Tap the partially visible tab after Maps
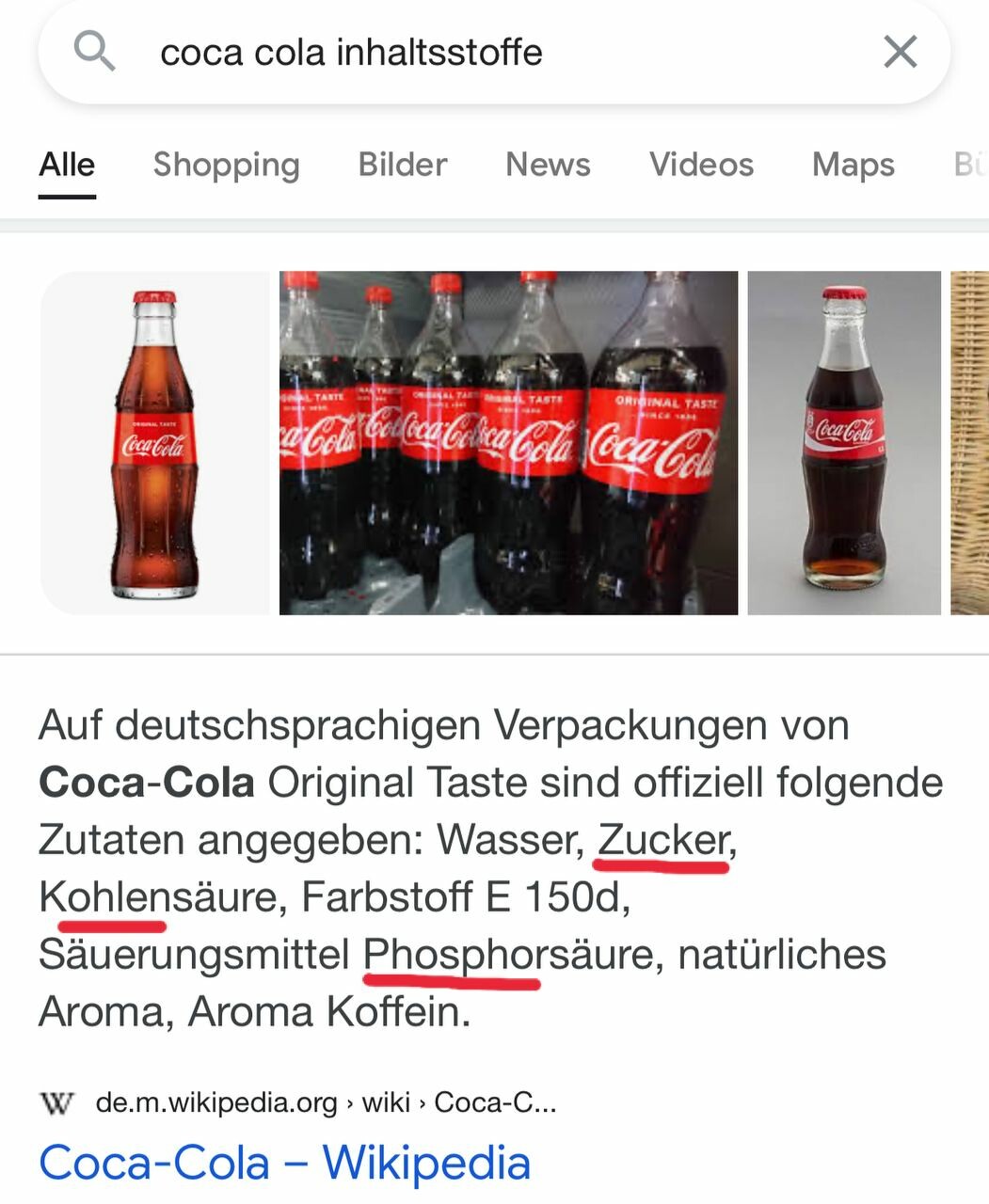The width and height of the screenshot is (989, 1204). point(970,165)
